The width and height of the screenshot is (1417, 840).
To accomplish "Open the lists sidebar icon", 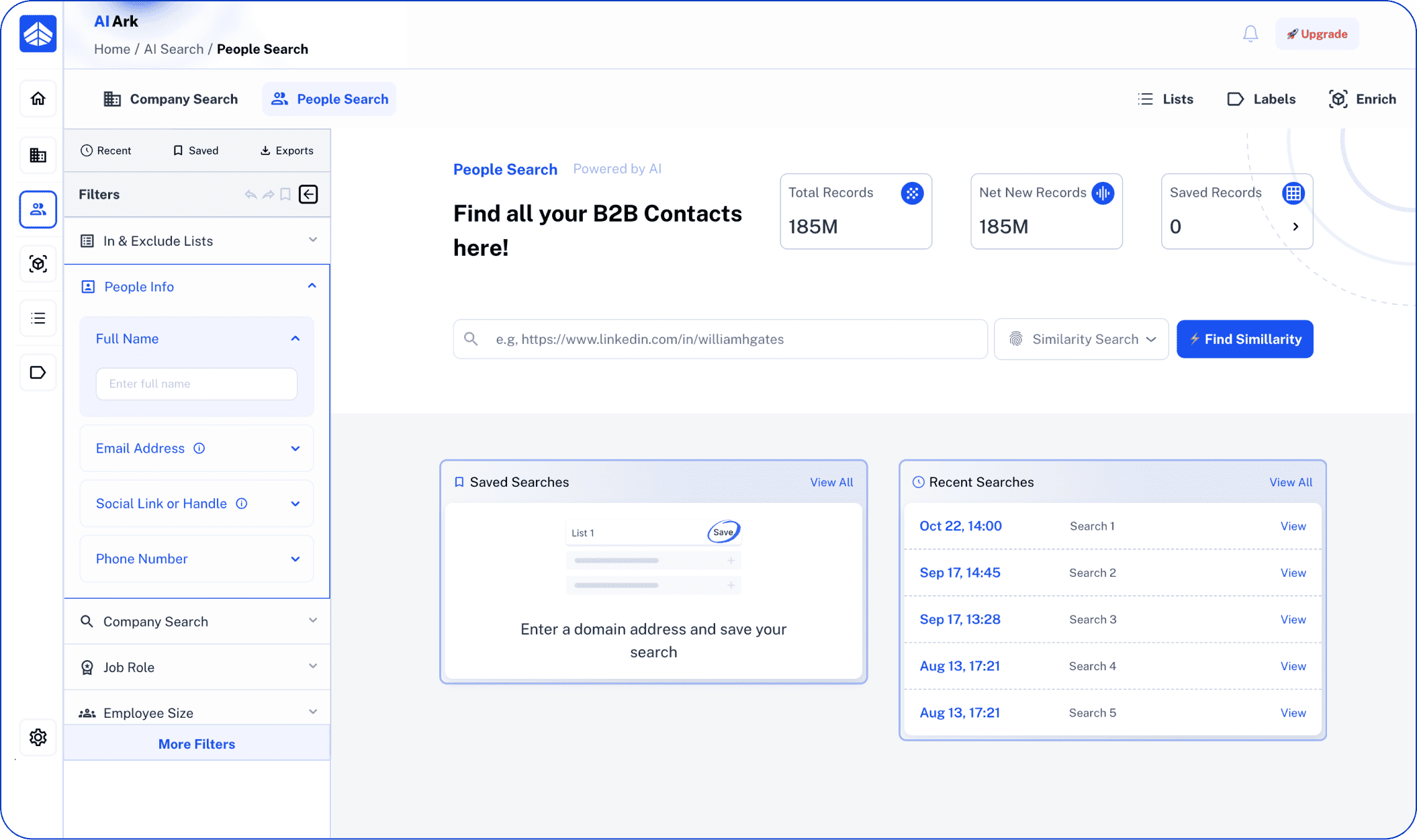I will tap(38, 318).
